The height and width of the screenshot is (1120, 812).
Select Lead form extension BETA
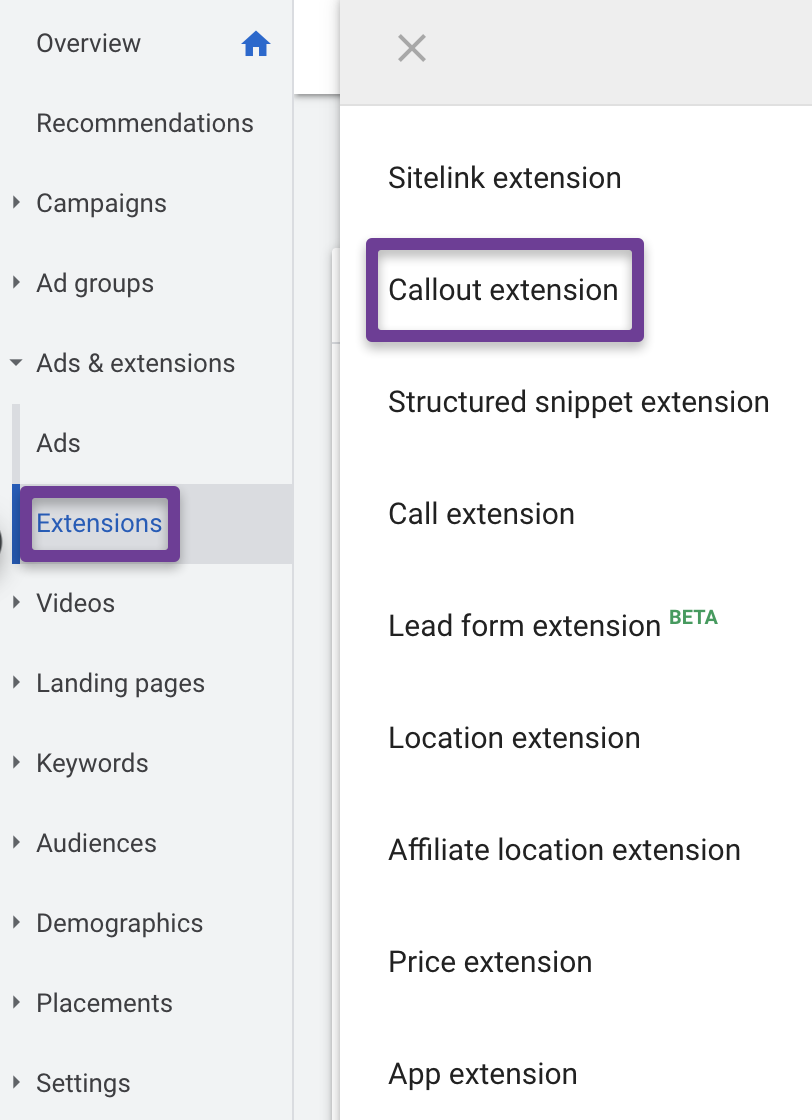coord(553,624)
